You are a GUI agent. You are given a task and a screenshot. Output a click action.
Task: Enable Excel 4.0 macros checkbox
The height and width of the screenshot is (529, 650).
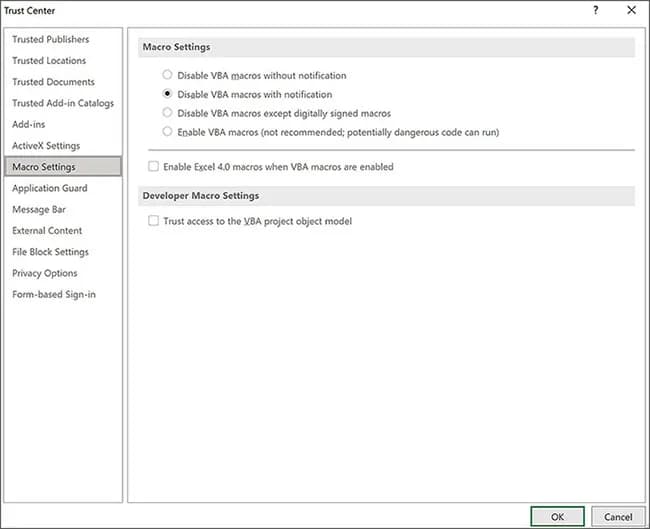coord(153,167)
